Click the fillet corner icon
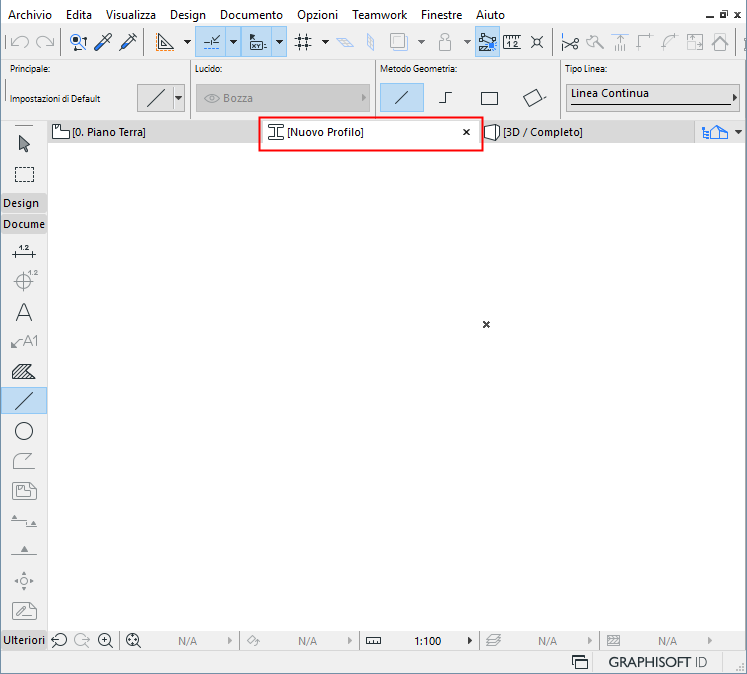The width and height of the screenshot is (747, 674). pyautogui.click(x=645, y=42)
